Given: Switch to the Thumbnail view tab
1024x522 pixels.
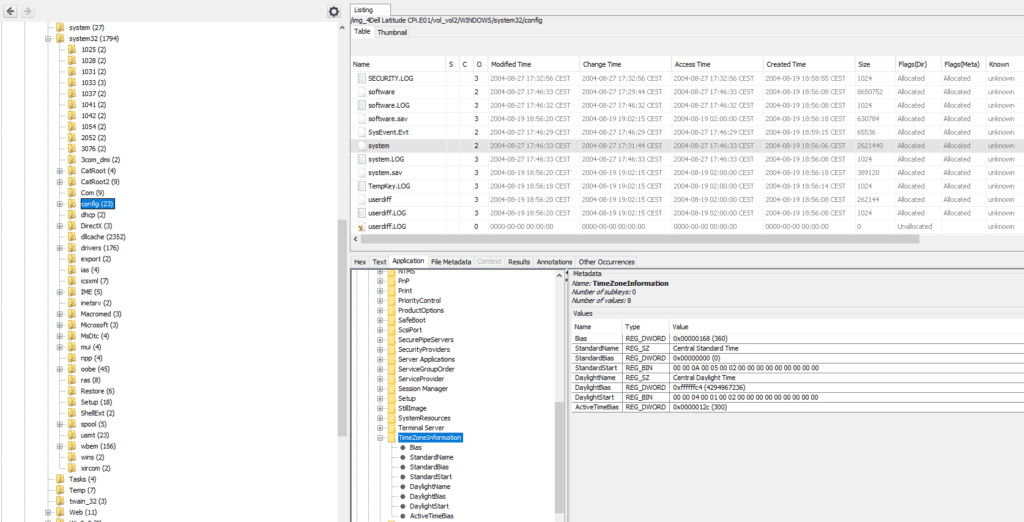Looking at the screenshot, I should point(392,32).
